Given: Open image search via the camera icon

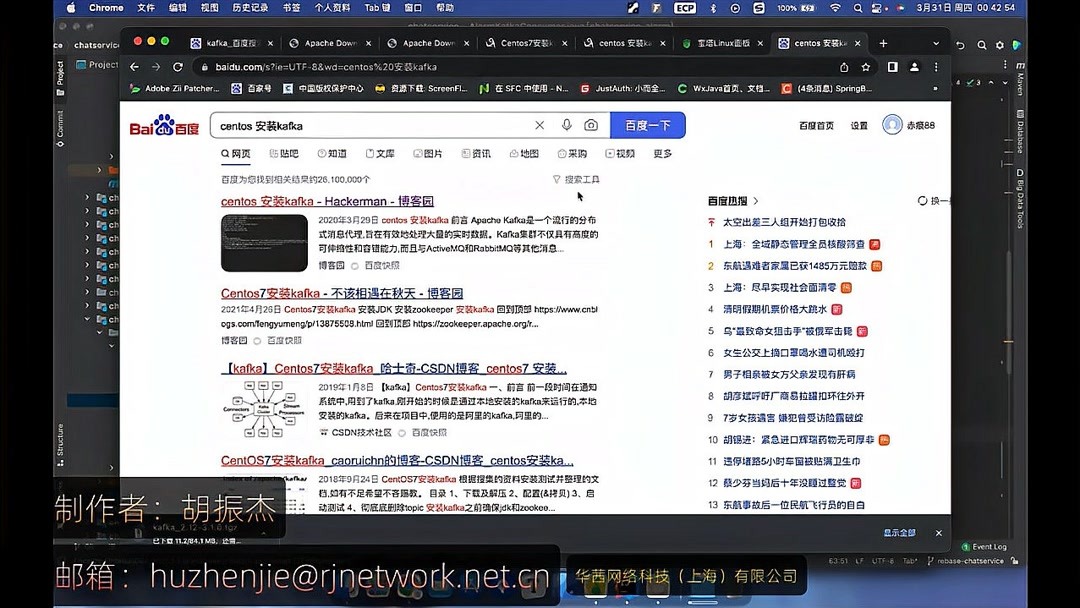Looking at the screenshot, I should pos(591,123).
